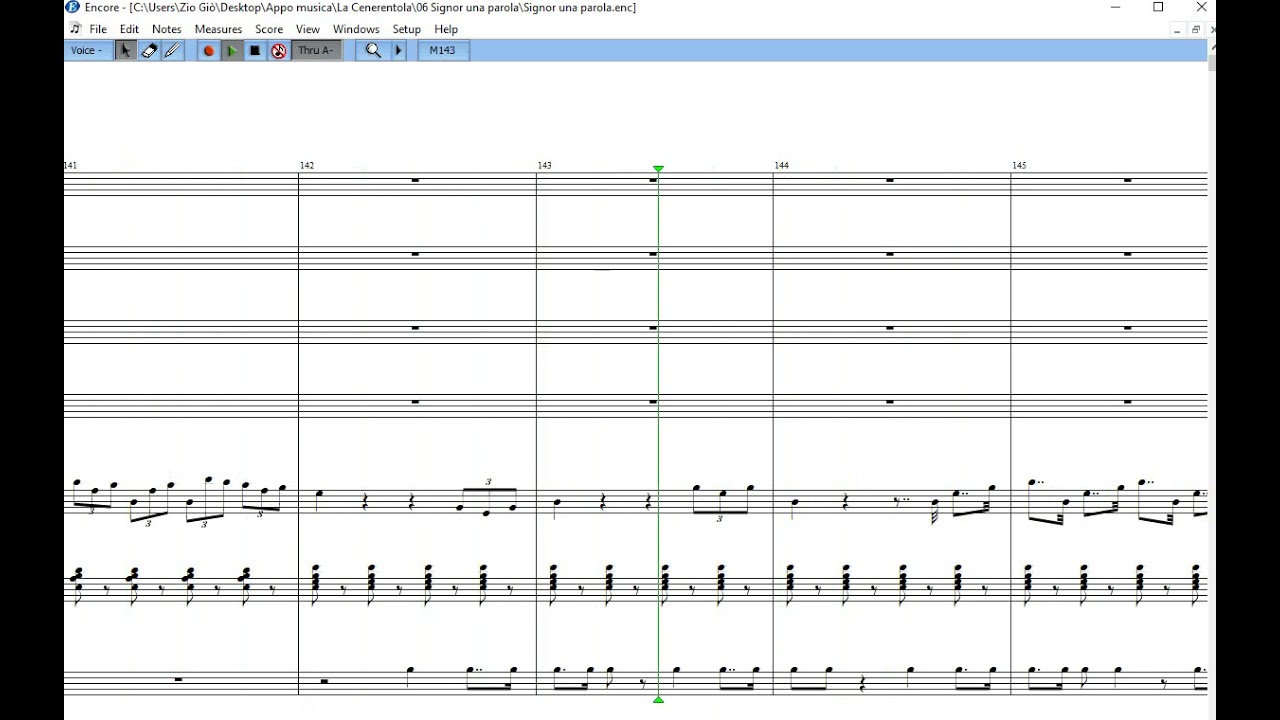
Task: Play the score with the green play button
Action: (x=231, y=50)
